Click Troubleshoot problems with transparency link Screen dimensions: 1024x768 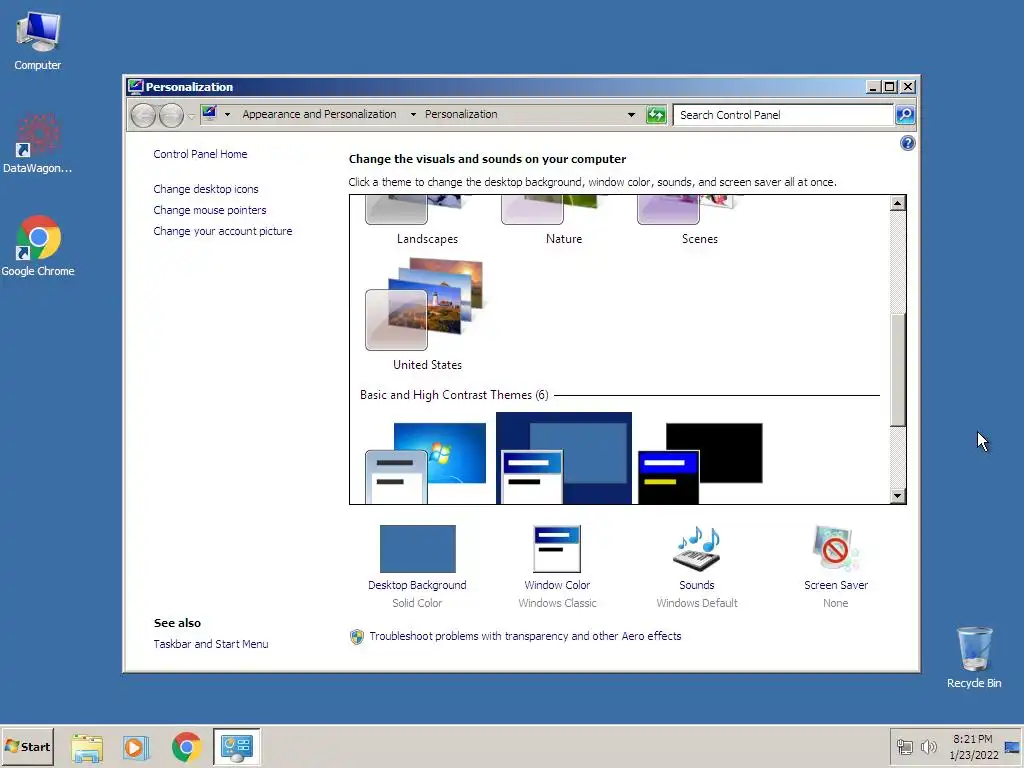click(525, 636)
